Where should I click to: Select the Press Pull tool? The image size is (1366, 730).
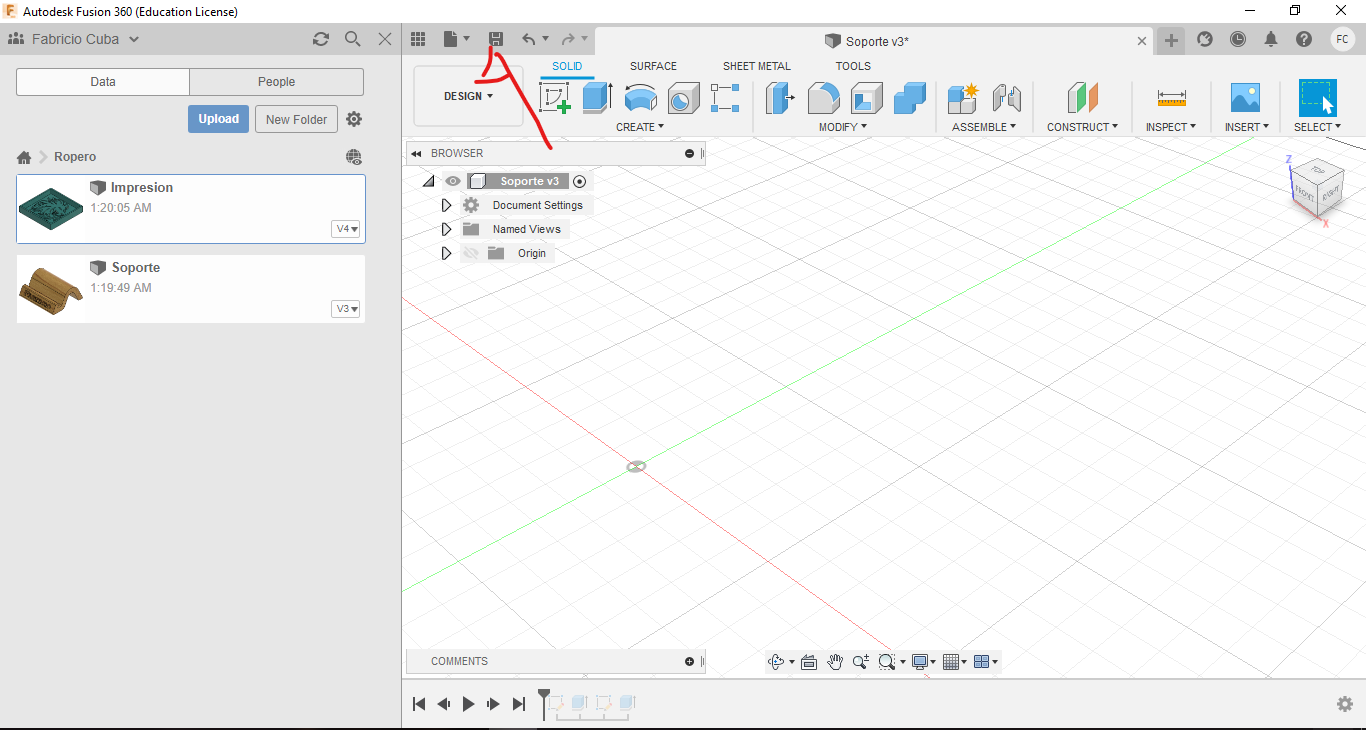point(780,98)
